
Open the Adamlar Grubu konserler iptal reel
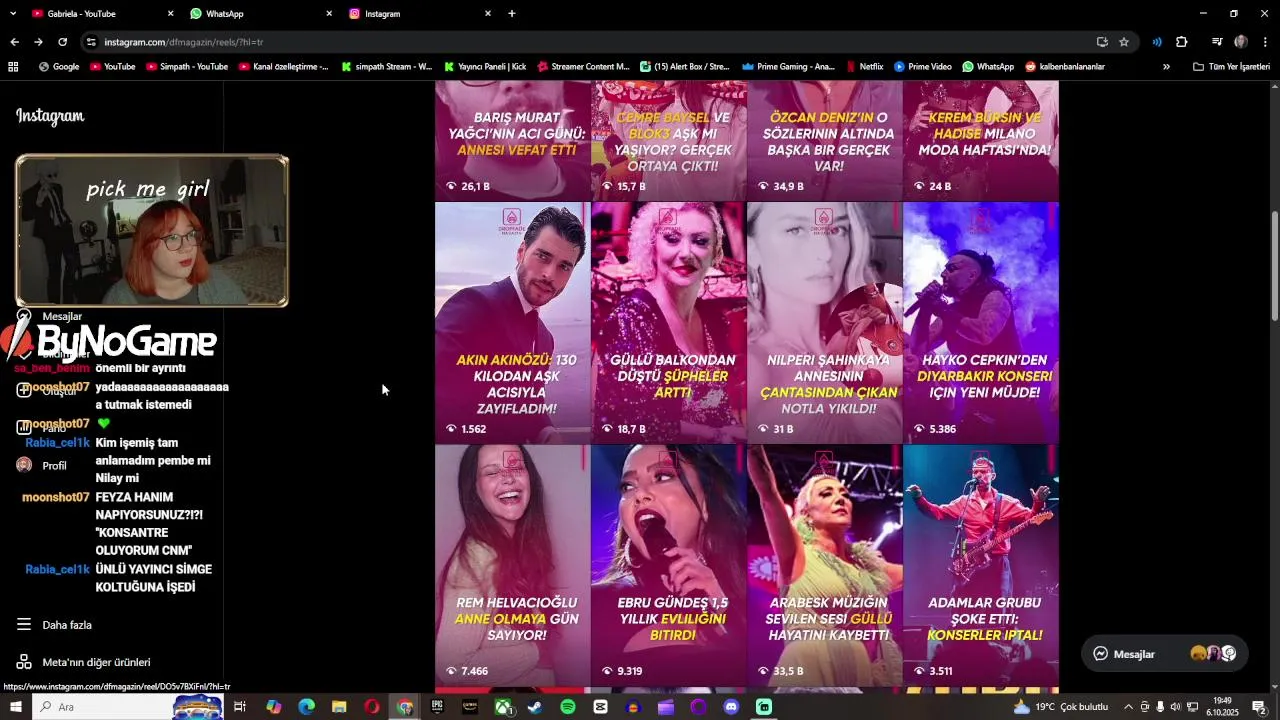[981, 565]
